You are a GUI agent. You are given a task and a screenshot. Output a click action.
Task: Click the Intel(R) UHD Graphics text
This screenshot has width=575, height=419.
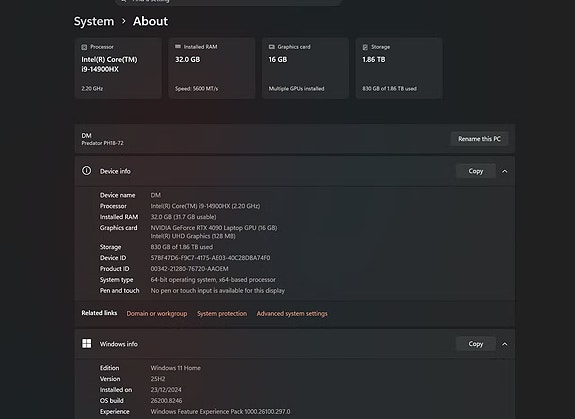(x=193, y=236)
